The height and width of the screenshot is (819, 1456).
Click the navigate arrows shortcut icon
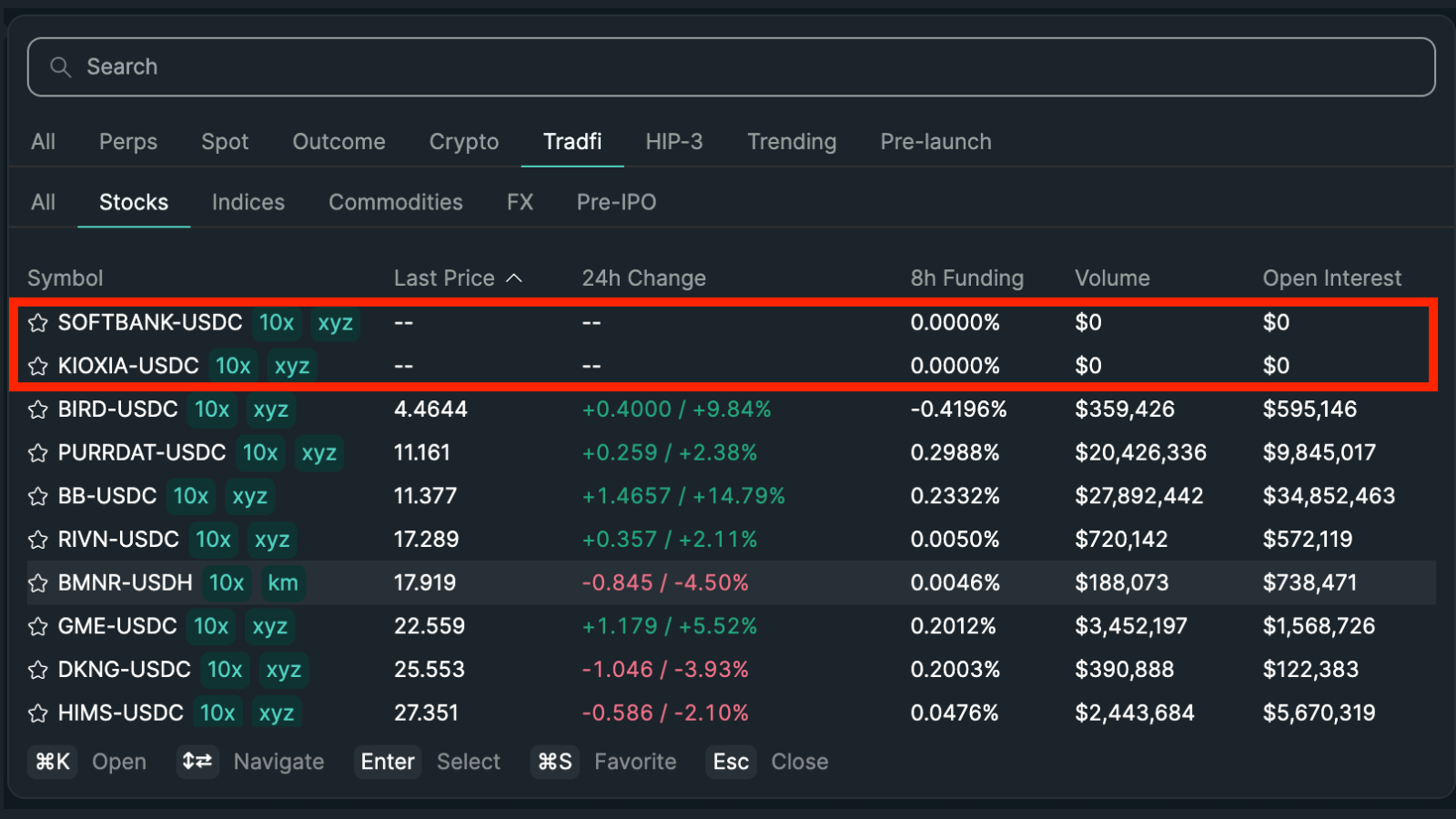click(197, 761)
